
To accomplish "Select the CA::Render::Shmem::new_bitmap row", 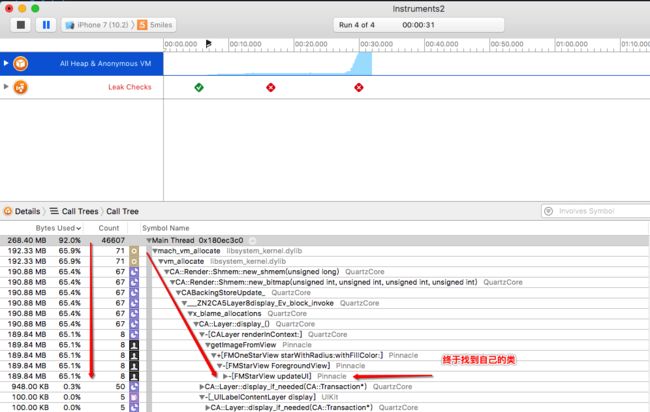I will (324, 282).
